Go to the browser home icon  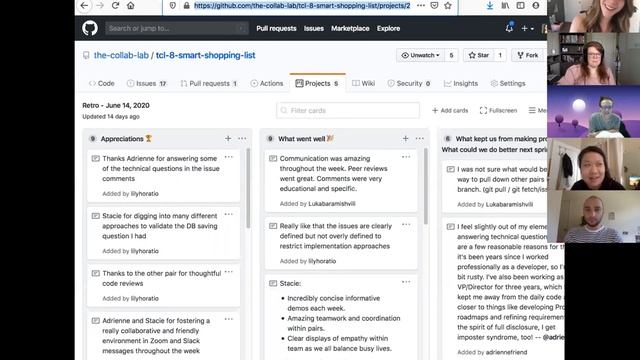[x=131, y=5]
